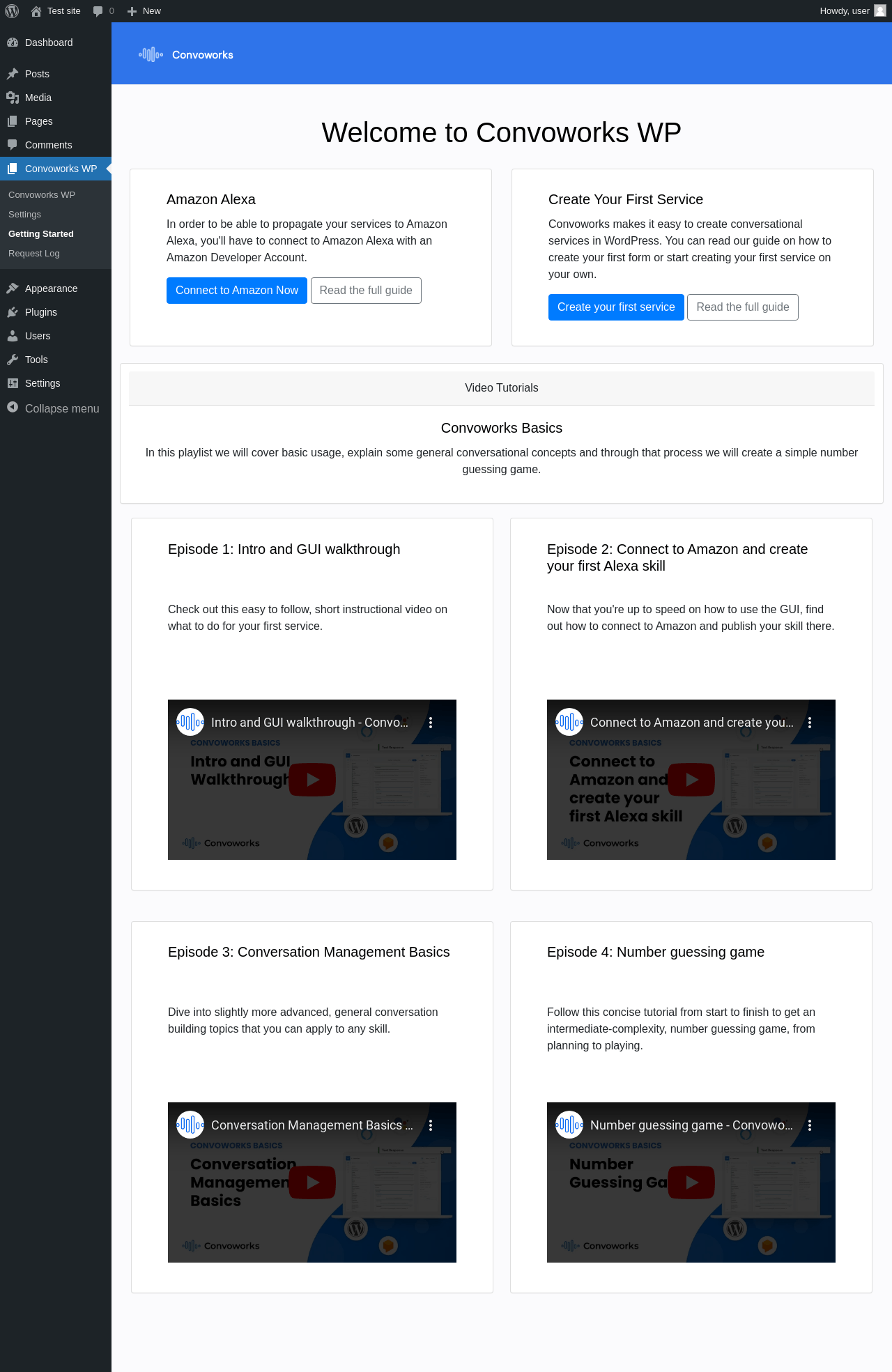
Task: Click the Plugins plug icon
Action: (x=13, y=312)
